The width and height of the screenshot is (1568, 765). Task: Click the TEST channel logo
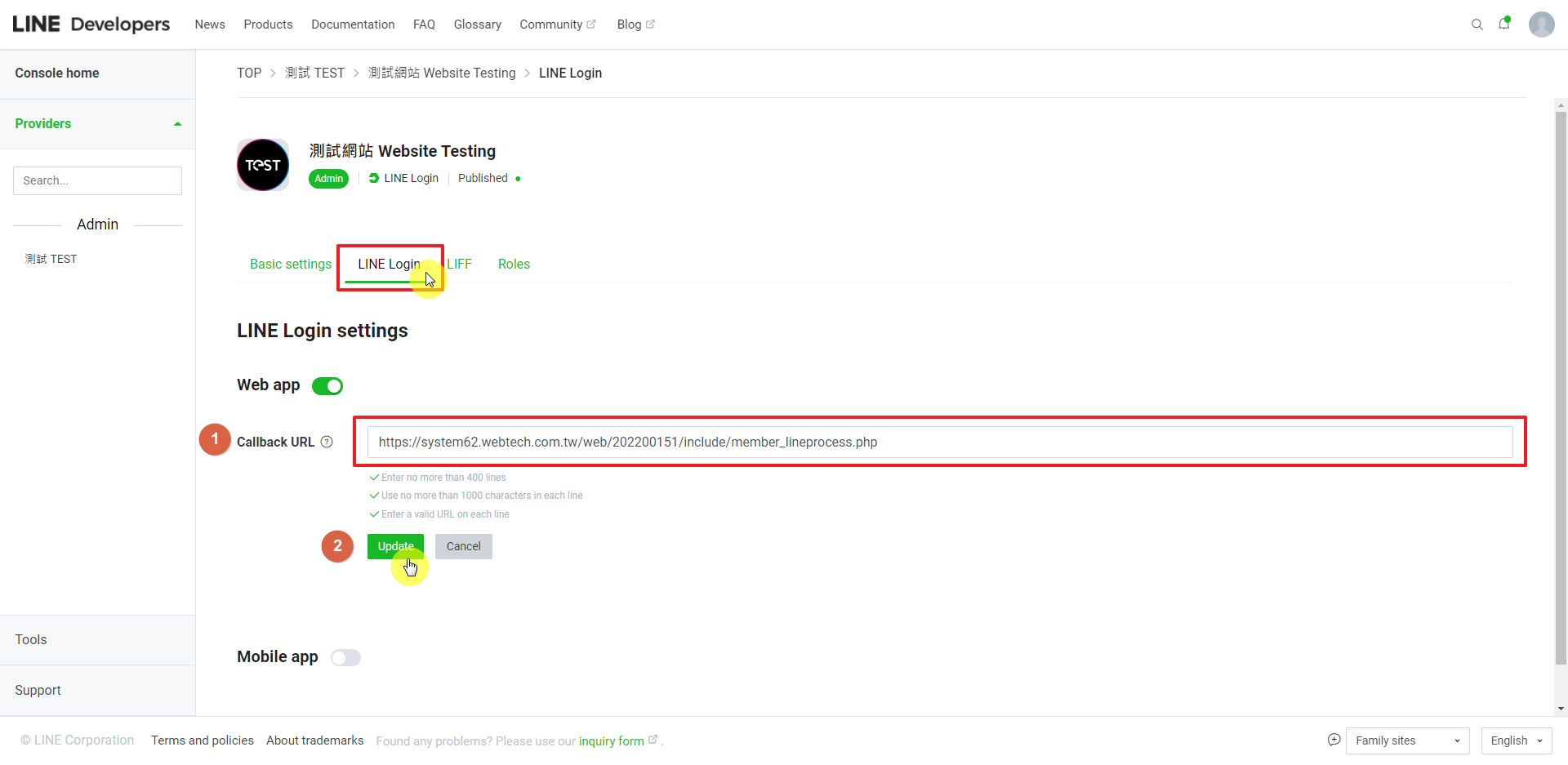coord(263,165)
